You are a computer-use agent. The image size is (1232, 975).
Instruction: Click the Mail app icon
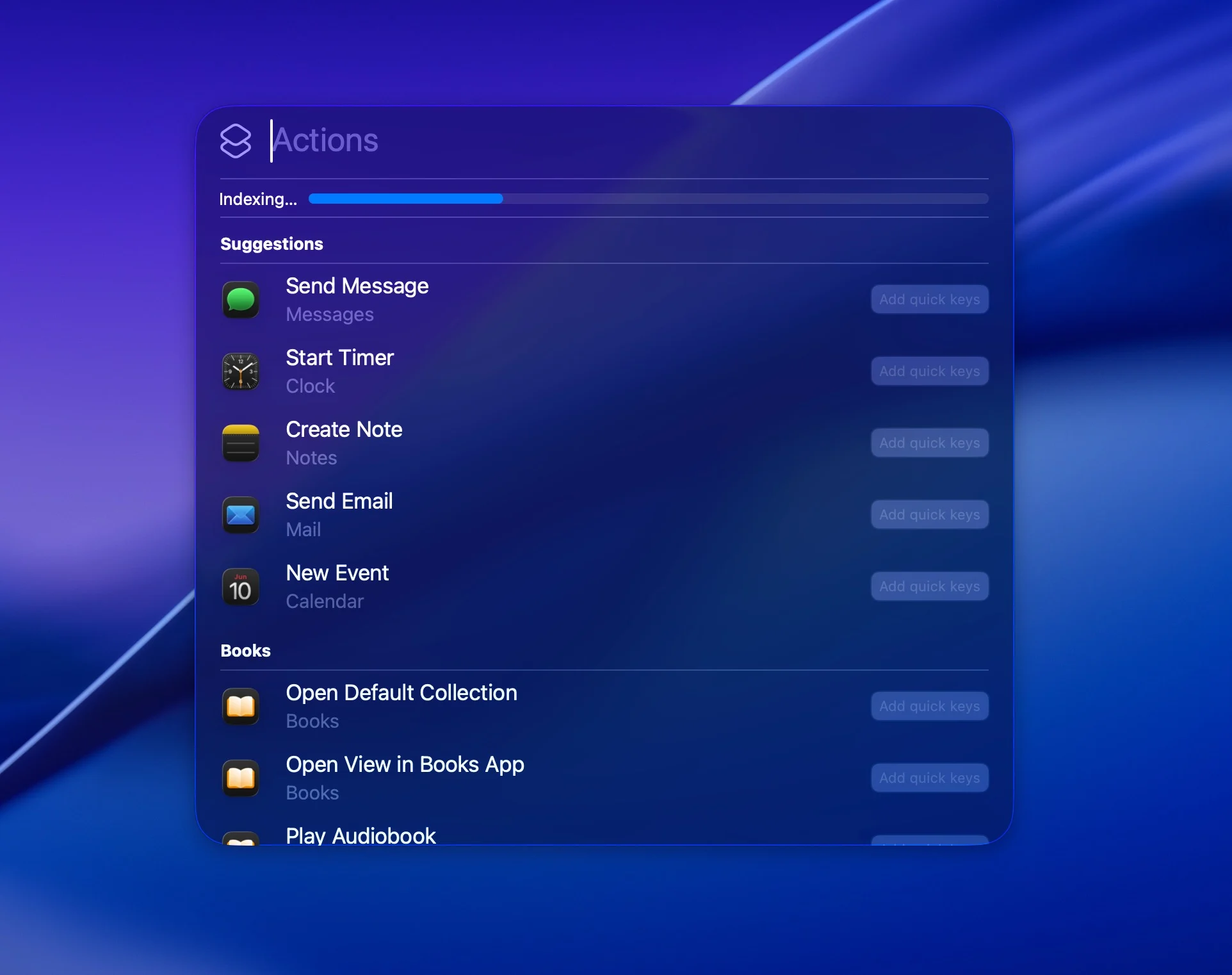(x=241, y=515)
